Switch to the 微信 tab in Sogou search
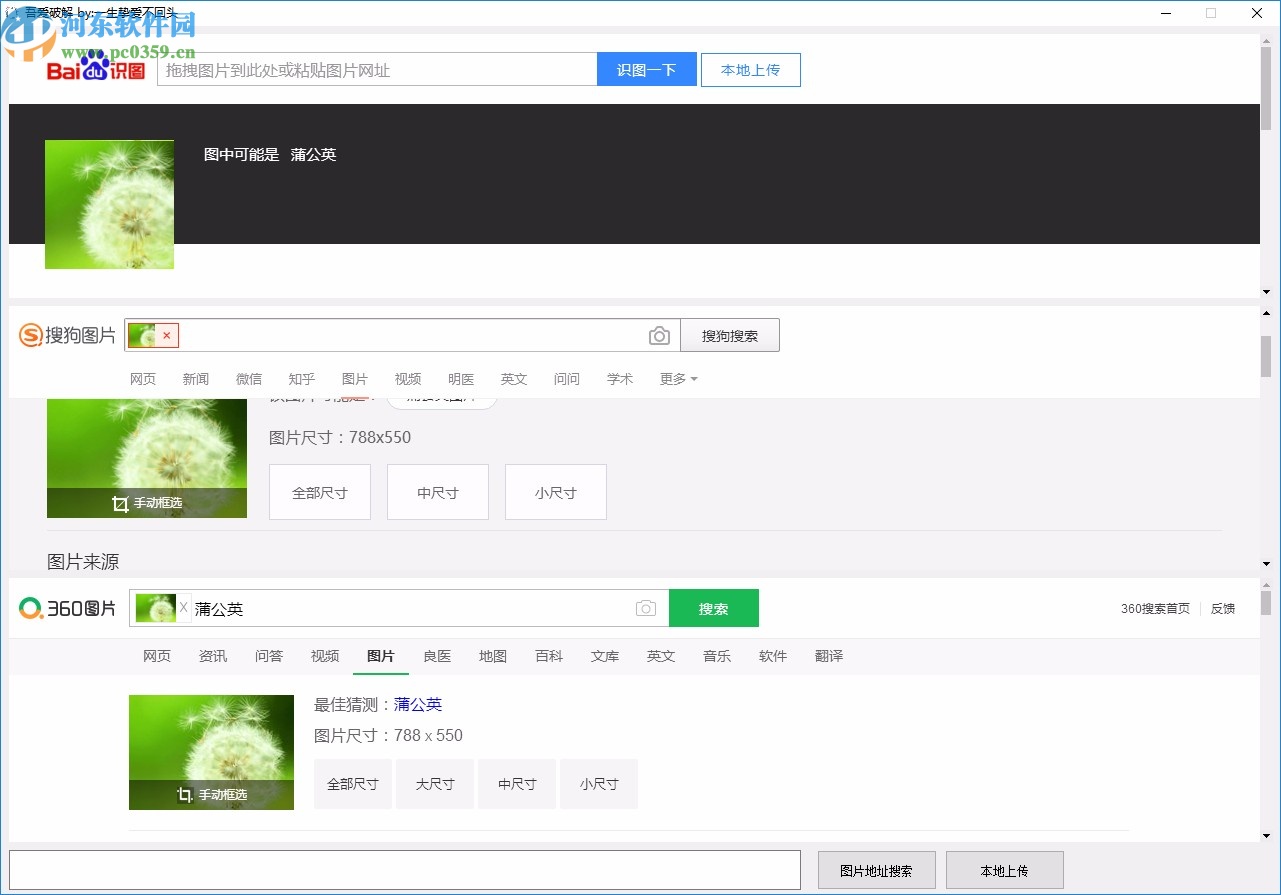The width and height of the screenshot is (1281, 895). [249, 379]
